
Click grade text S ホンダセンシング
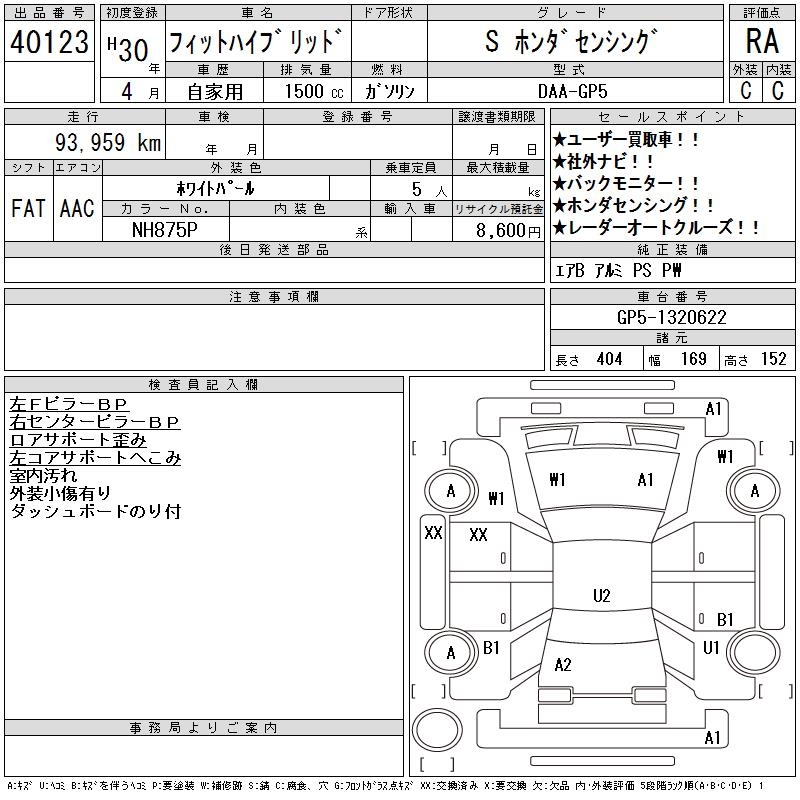(x=570, y=41)
